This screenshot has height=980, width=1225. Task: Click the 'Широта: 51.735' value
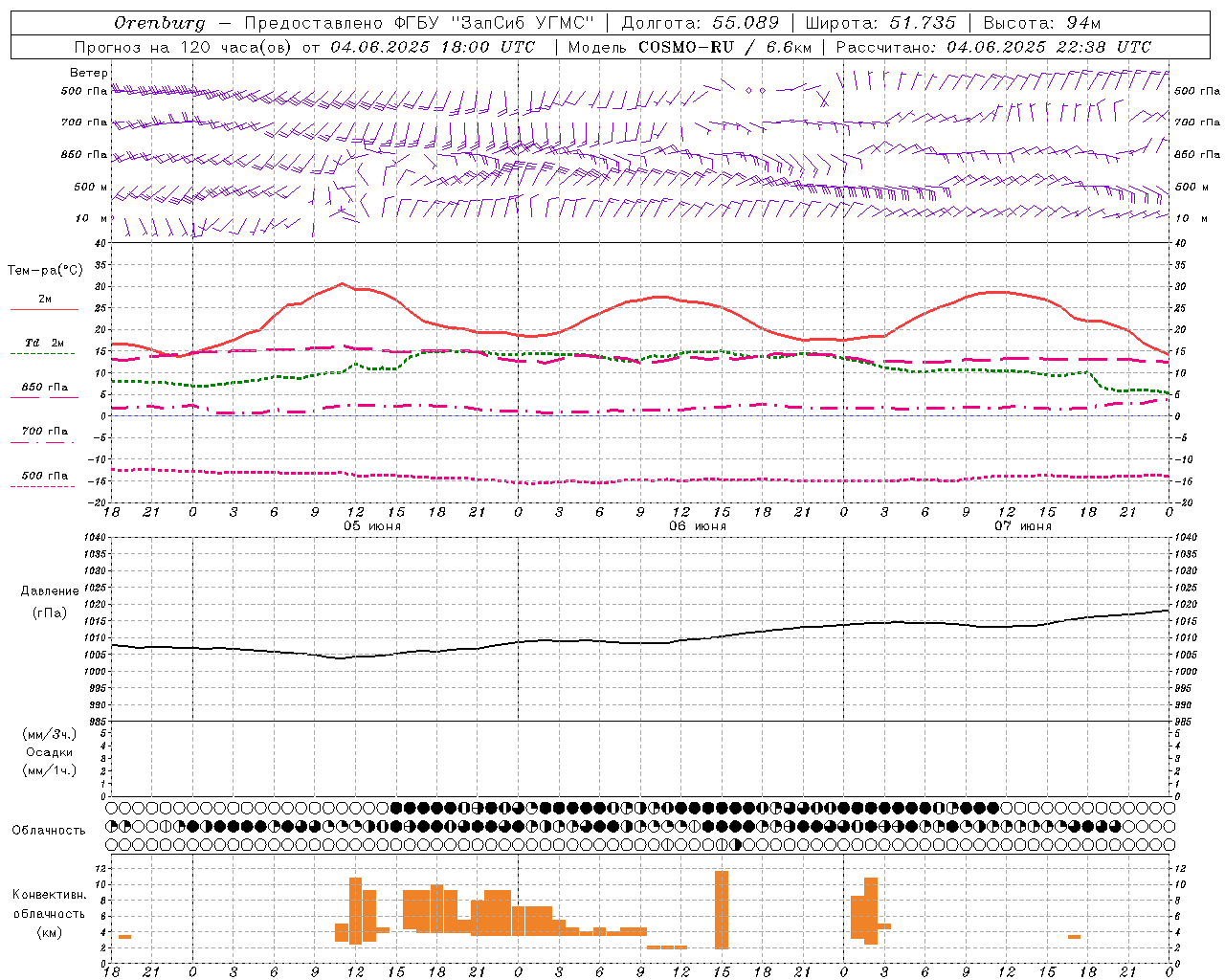click(x=880, y=23)
